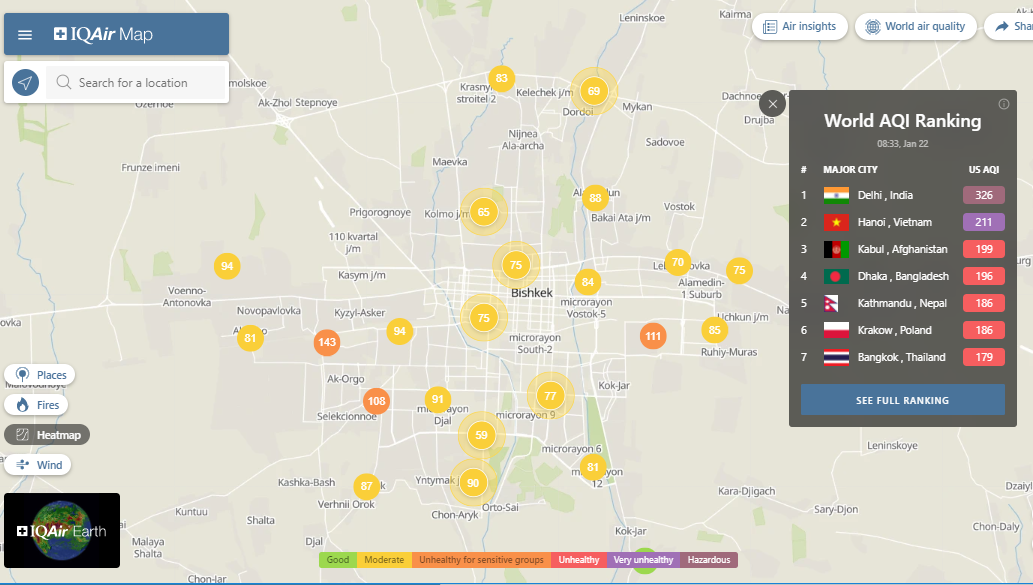Select Delhi, India in ranking list
The height and width of the screenshot is (585, 1033).
tap(885, 195)
